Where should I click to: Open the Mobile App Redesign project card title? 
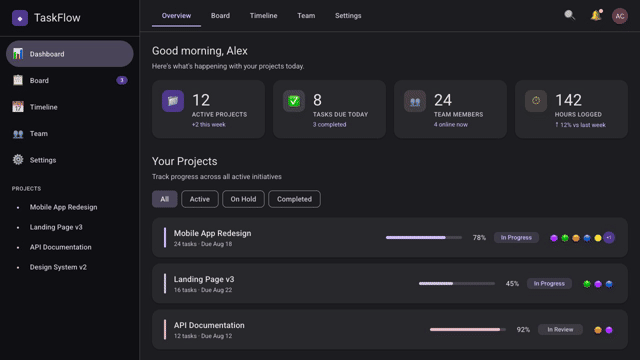(212, 233)
